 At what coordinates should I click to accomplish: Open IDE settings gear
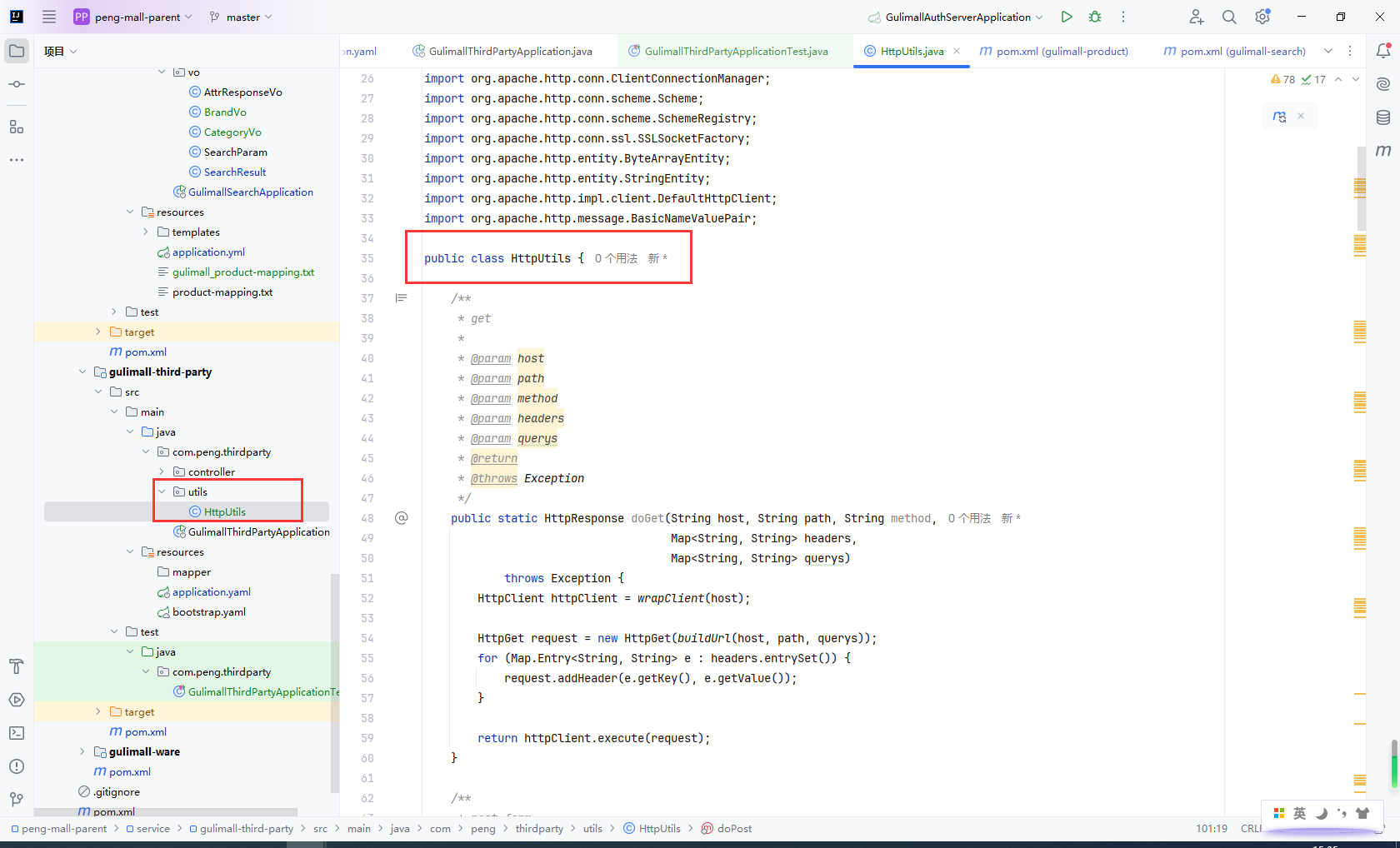tap(1262, 17)
